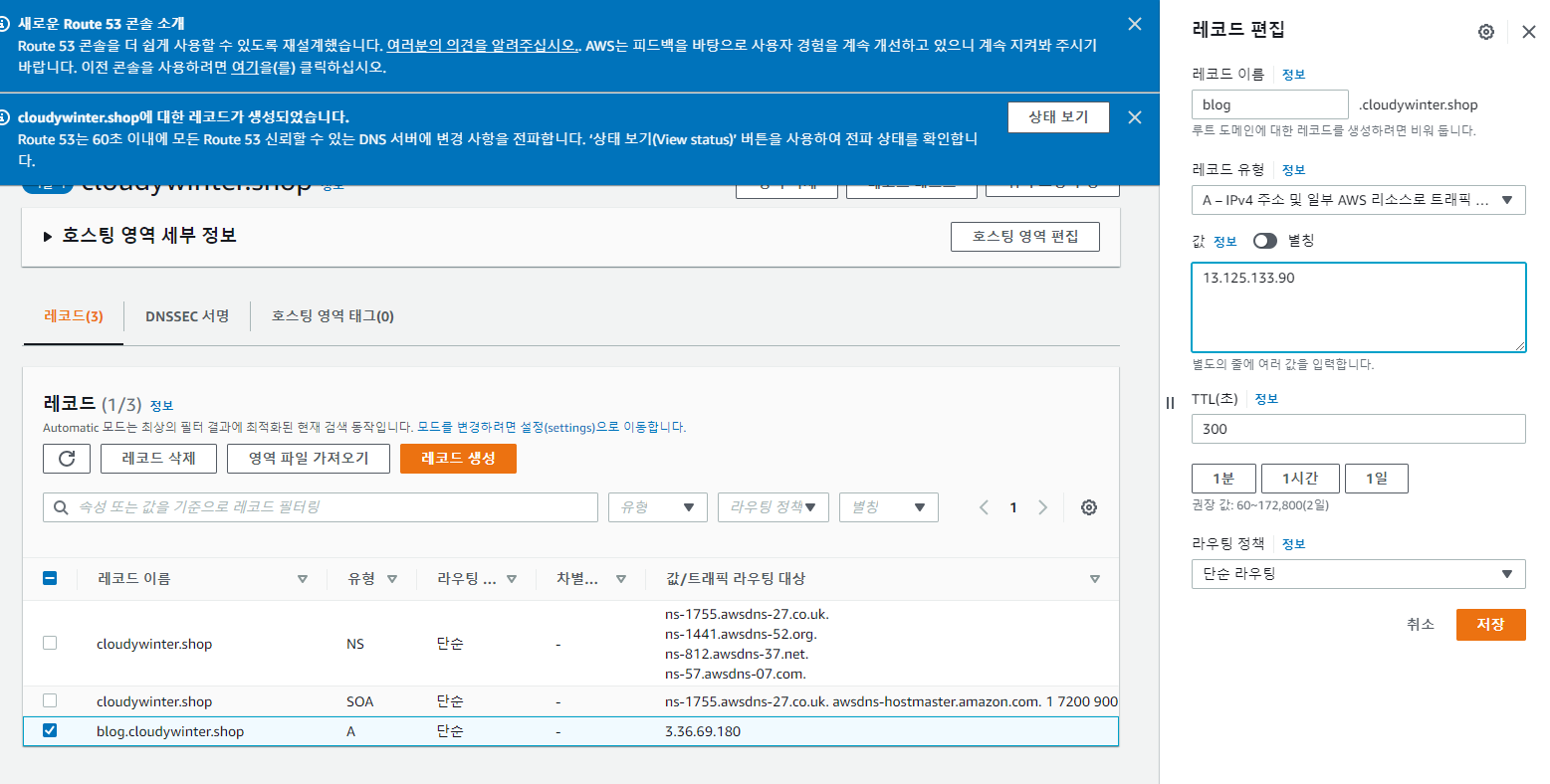The width and height of the screenshot is (1550, 784).
Task: Click the value textarea with 13.125.133.90
Action: (x=1358, y=307)
